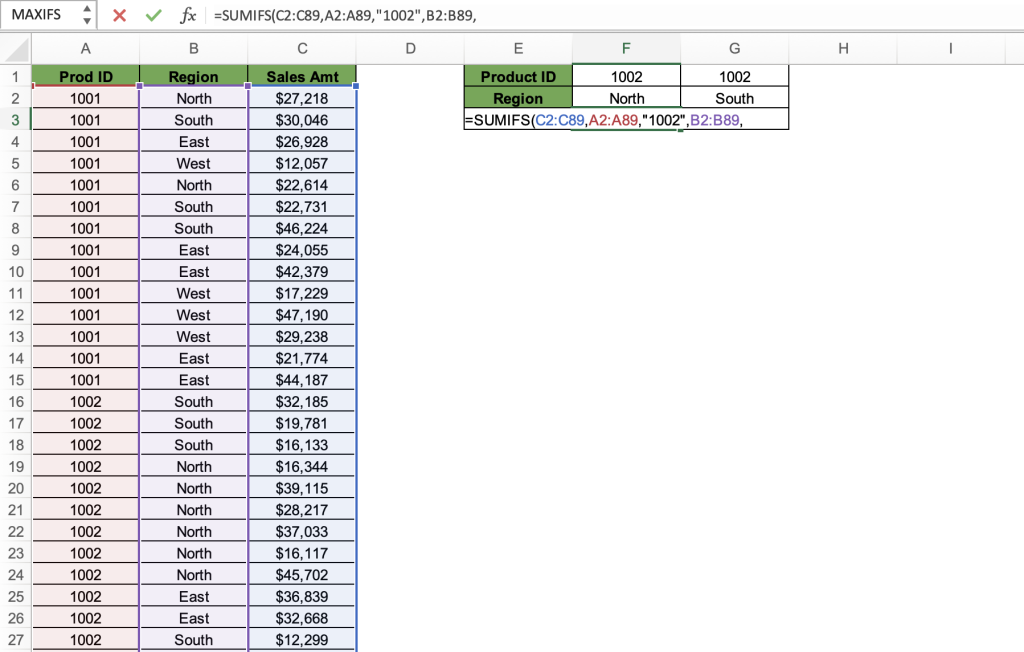Open Insert Function via the fx icon

tap(188, 15)
